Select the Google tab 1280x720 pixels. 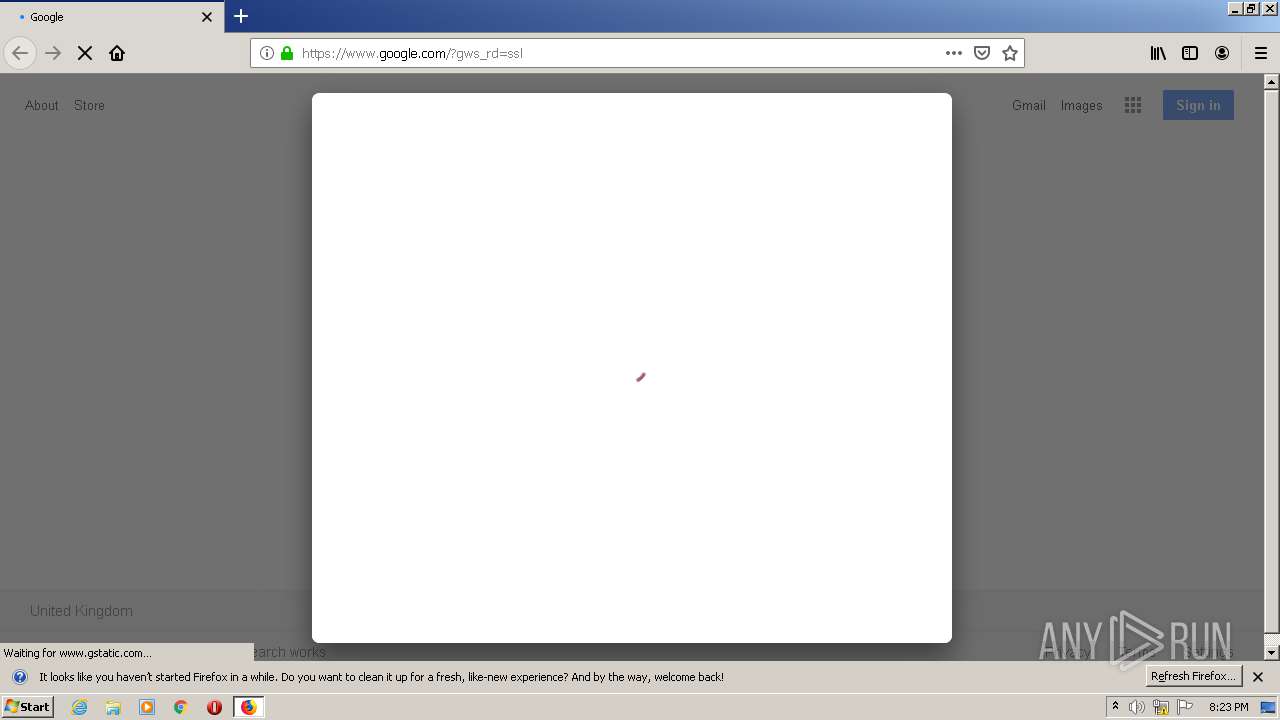point(112,17)
